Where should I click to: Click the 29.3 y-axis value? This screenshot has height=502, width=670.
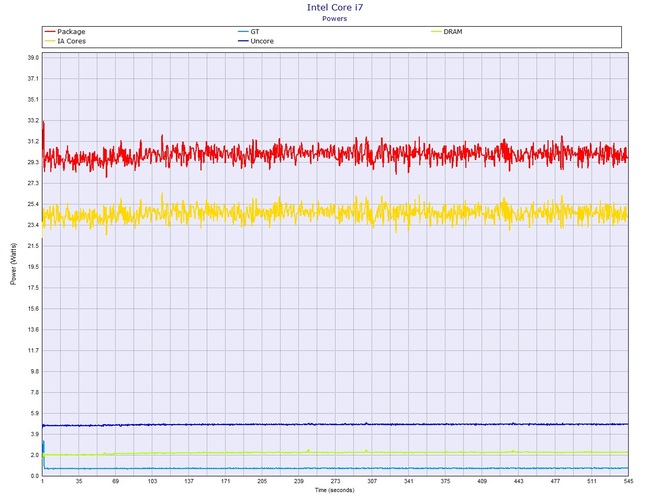33,162
